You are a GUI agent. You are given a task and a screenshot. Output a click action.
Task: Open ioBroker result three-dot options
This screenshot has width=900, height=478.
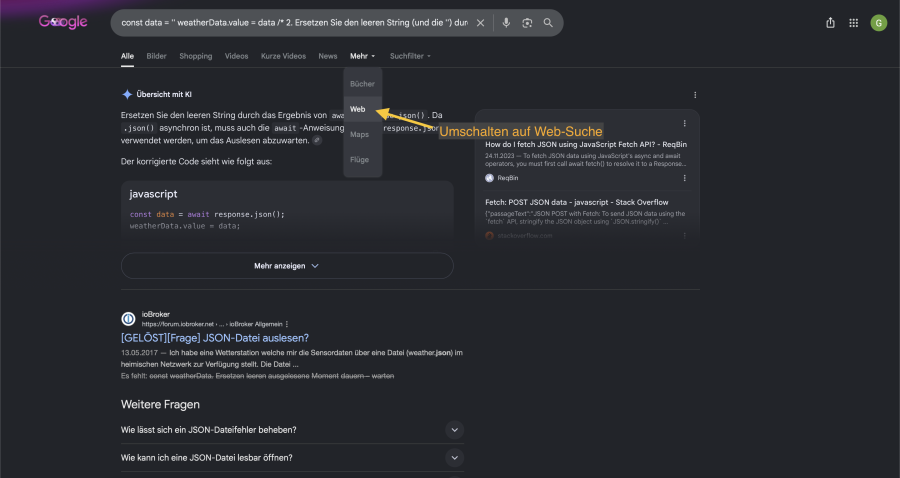[287, 324]
